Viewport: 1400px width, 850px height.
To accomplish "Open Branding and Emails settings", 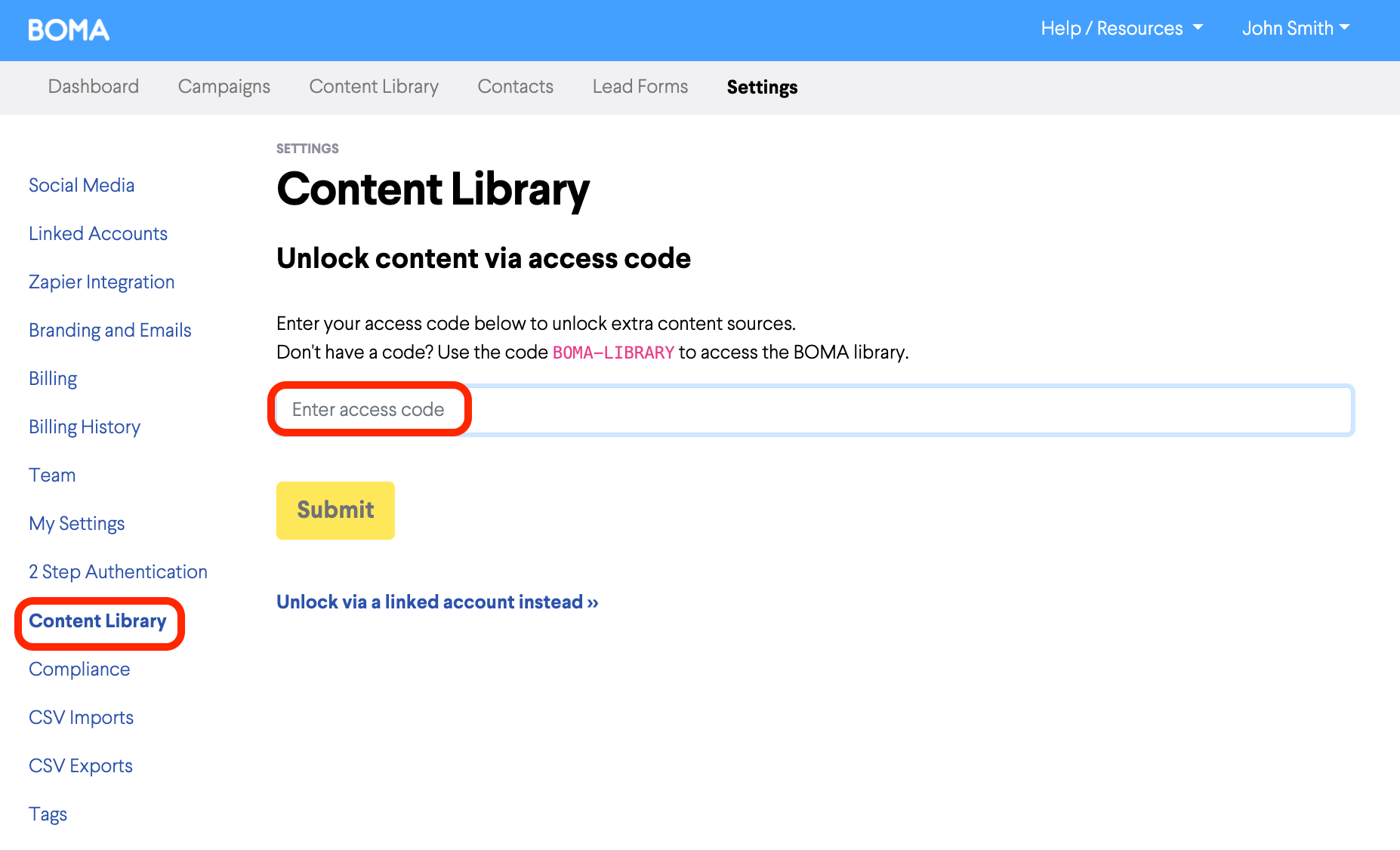I will pos(110,330).
